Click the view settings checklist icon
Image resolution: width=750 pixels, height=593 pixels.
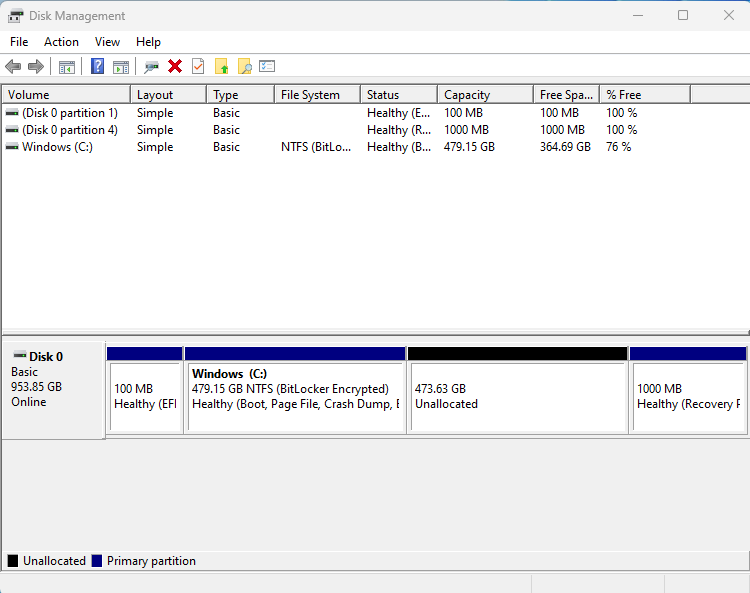(267, 66)
